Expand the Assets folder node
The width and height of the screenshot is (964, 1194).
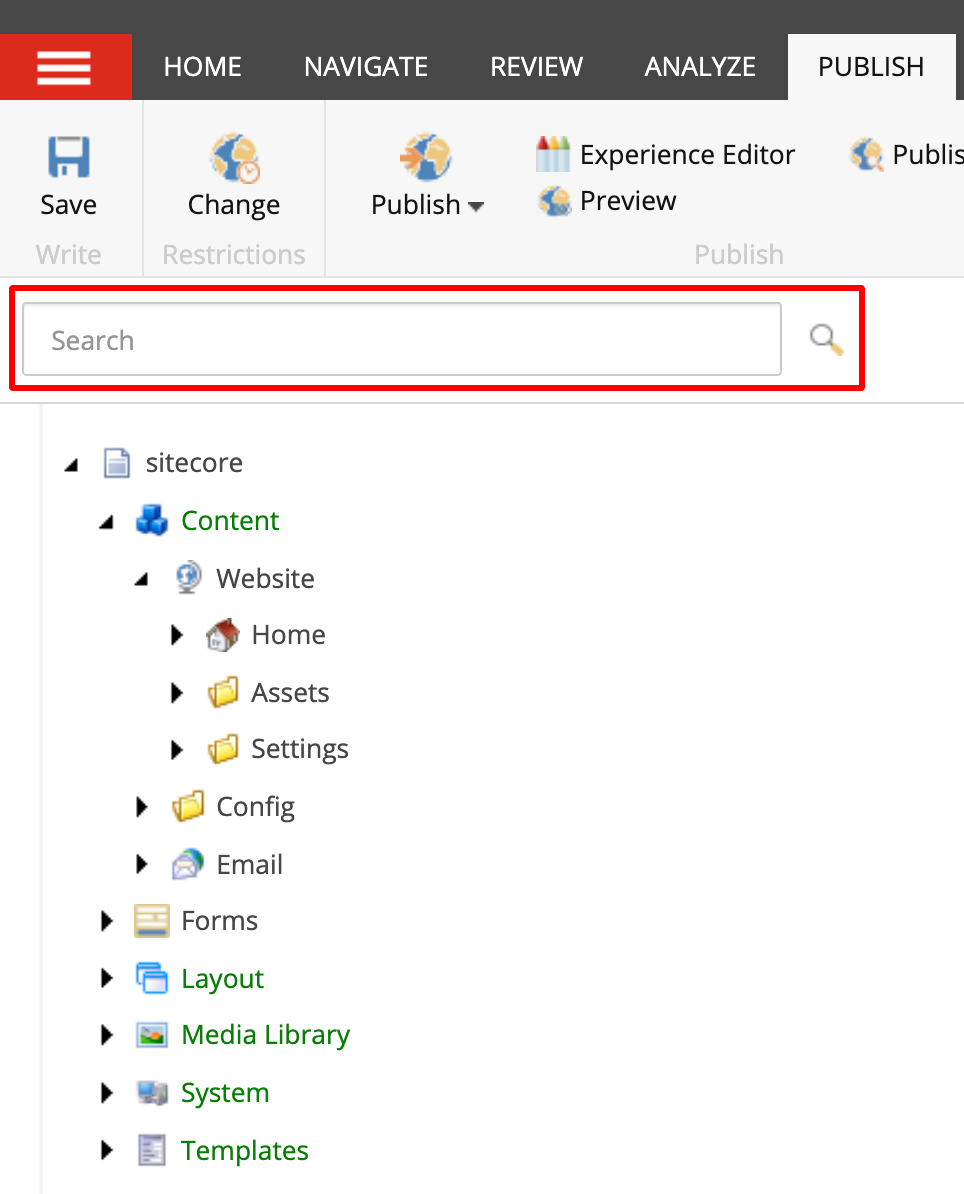[177, 693]
